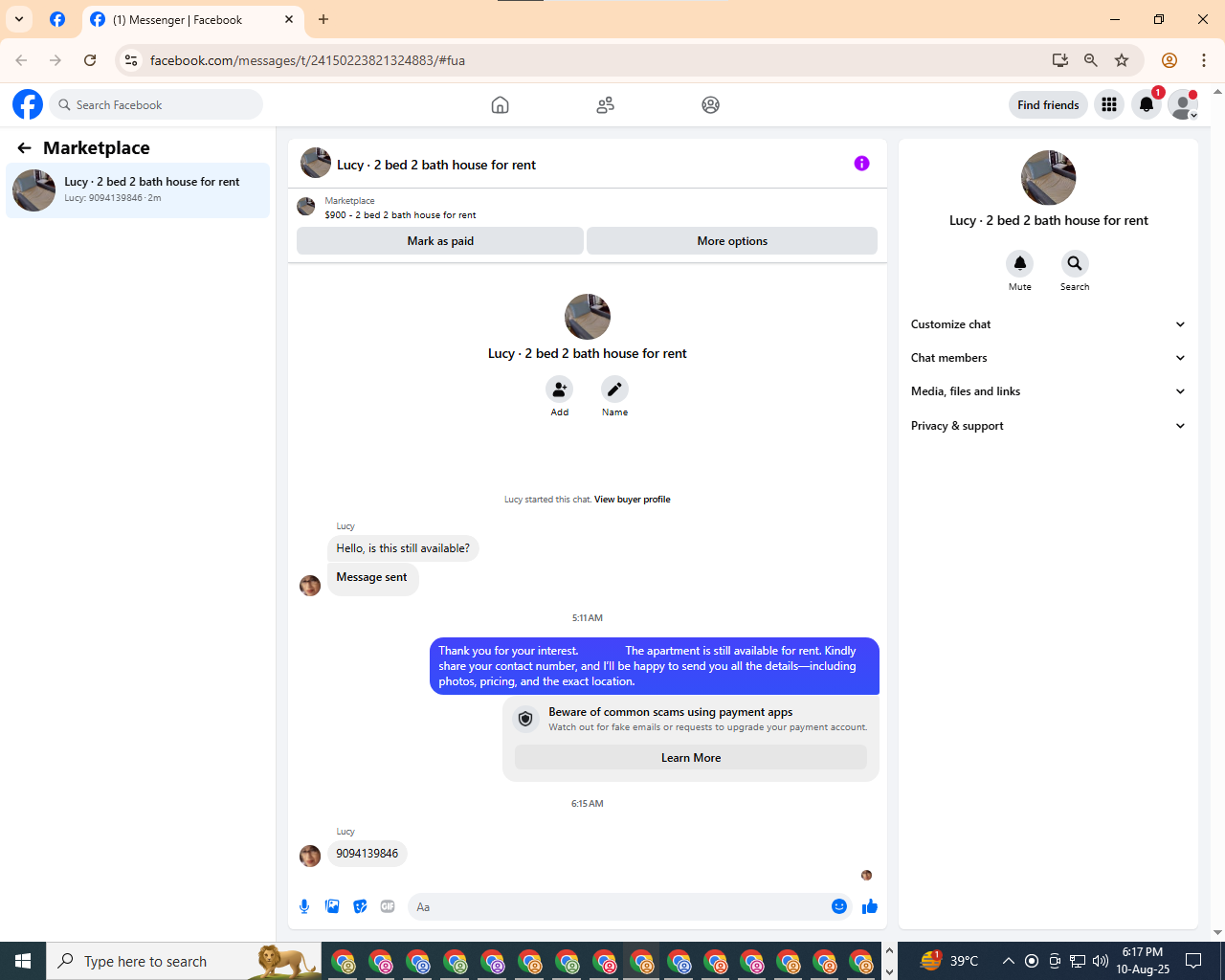Search in conversation magnifier icon

coord(1075,263)
